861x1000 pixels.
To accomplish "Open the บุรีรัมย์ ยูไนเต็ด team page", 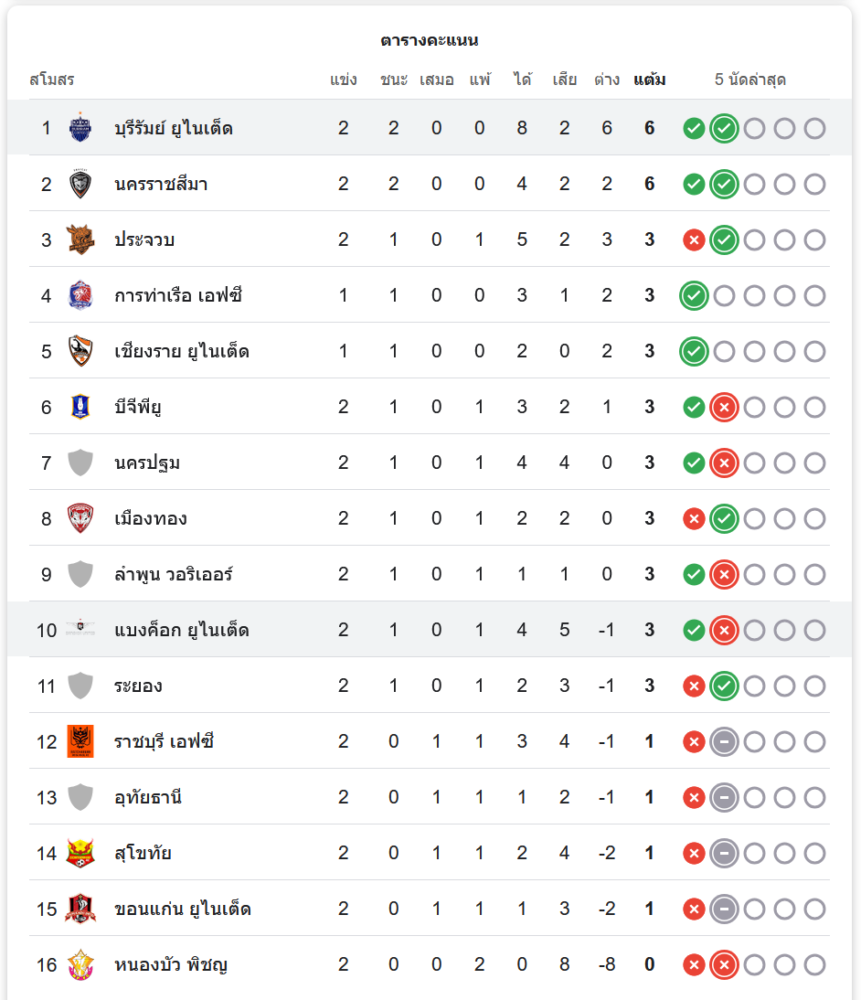I will pos(174,128).
